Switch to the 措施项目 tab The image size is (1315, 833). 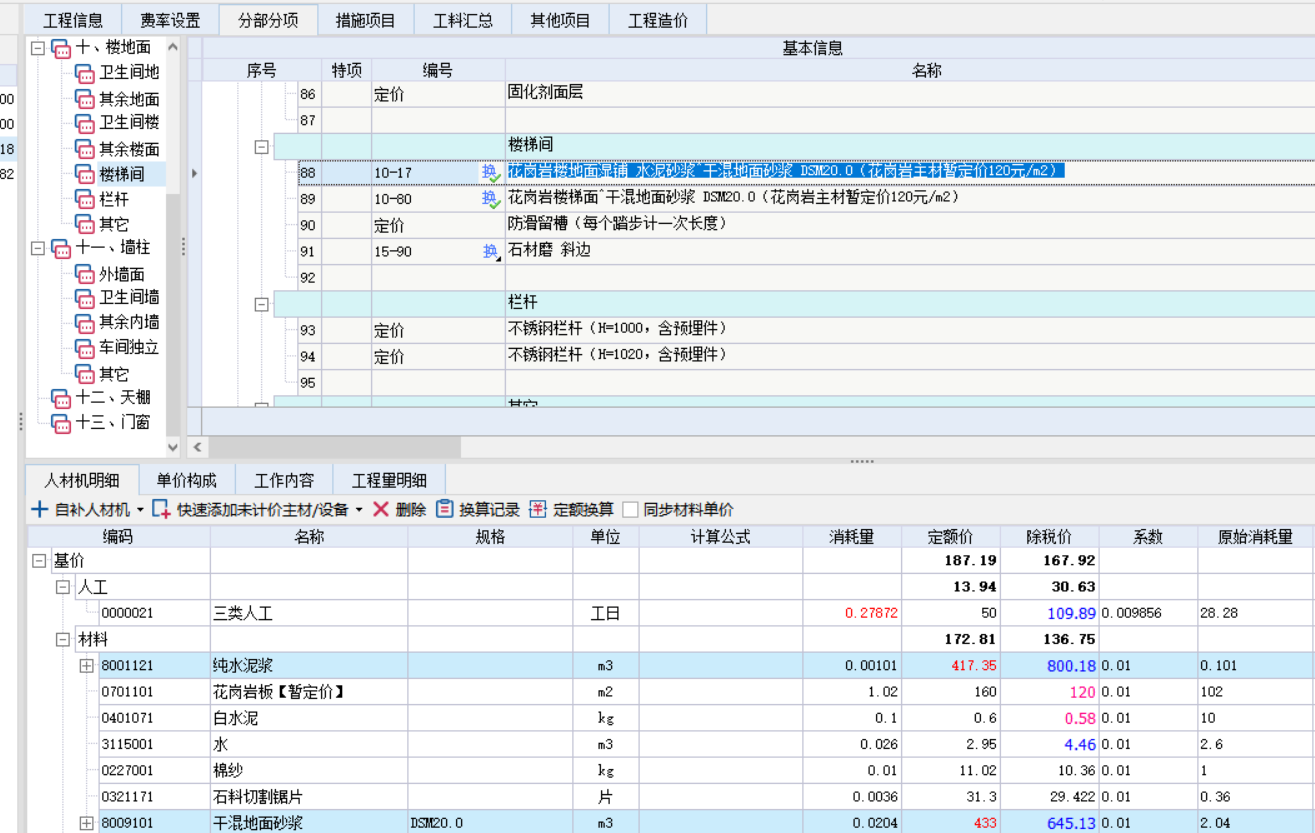tap(365, 20)
